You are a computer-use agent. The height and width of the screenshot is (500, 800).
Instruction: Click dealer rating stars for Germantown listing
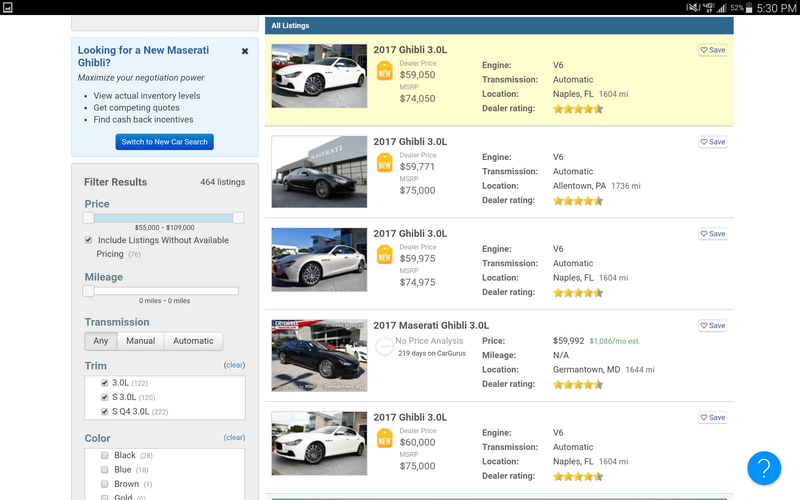pyautogui.click(x=578, y=384)
